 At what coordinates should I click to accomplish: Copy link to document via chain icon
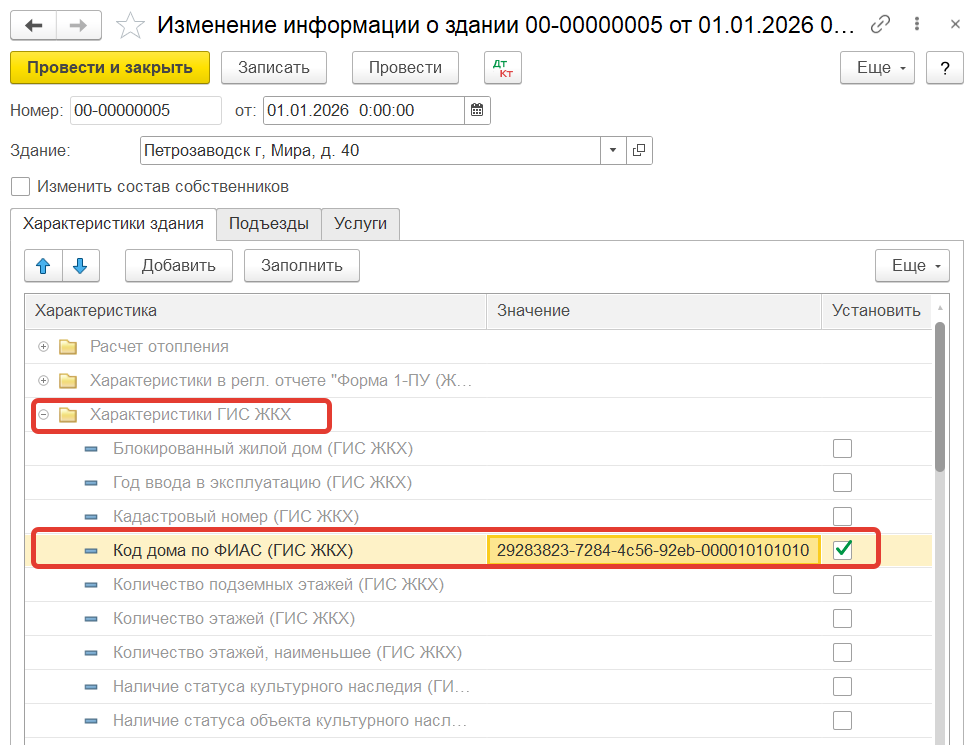coord(880,25)
